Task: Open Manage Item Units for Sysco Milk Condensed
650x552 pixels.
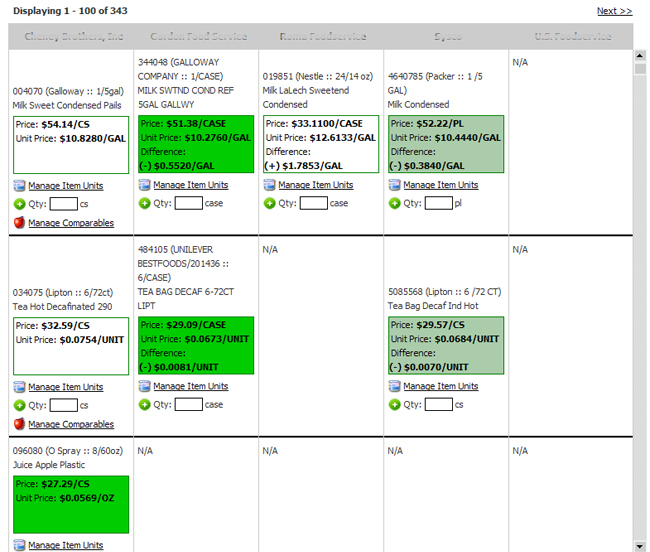Action: pos(441,185)
